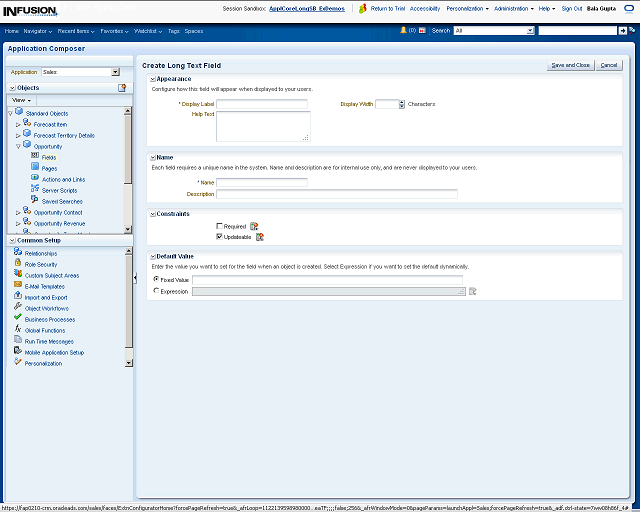Screen dimensions: 640x512
Task: Open Object Workflows setup item
Action: [46, 308]
